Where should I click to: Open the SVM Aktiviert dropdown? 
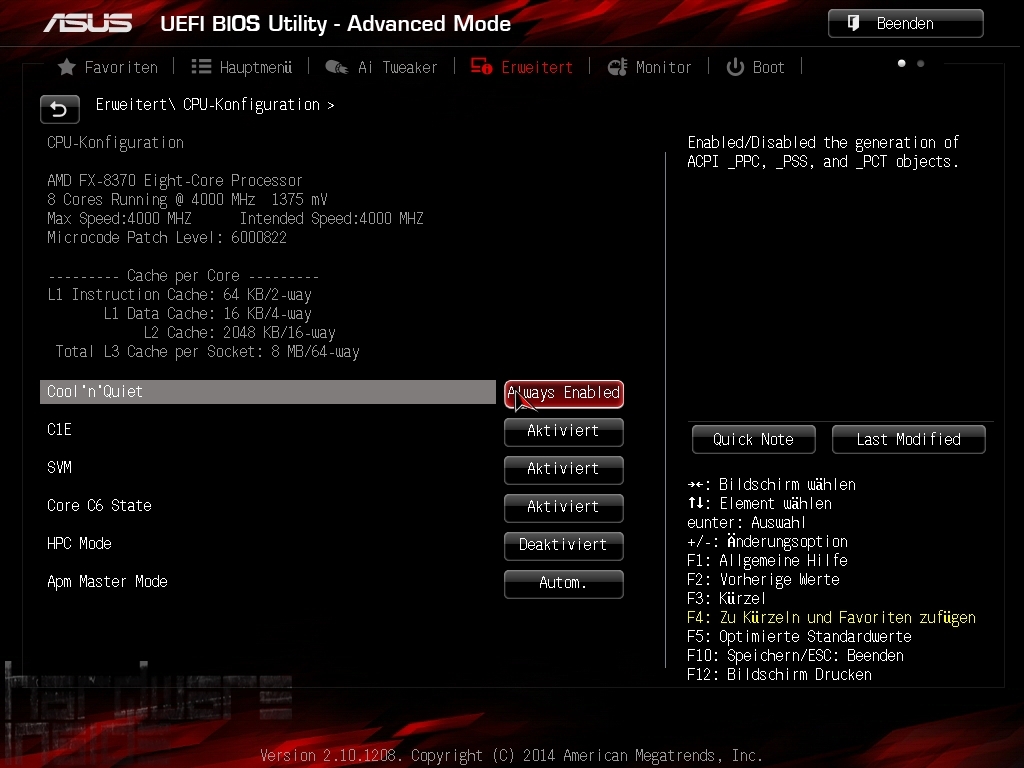tap(564, 470)
